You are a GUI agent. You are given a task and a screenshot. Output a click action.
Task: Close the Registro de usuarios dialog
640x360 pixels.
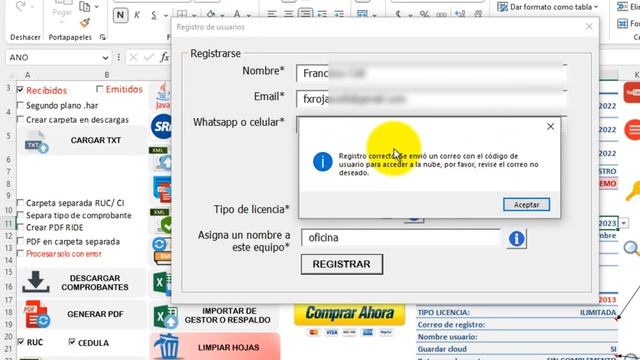pos(589,27)
